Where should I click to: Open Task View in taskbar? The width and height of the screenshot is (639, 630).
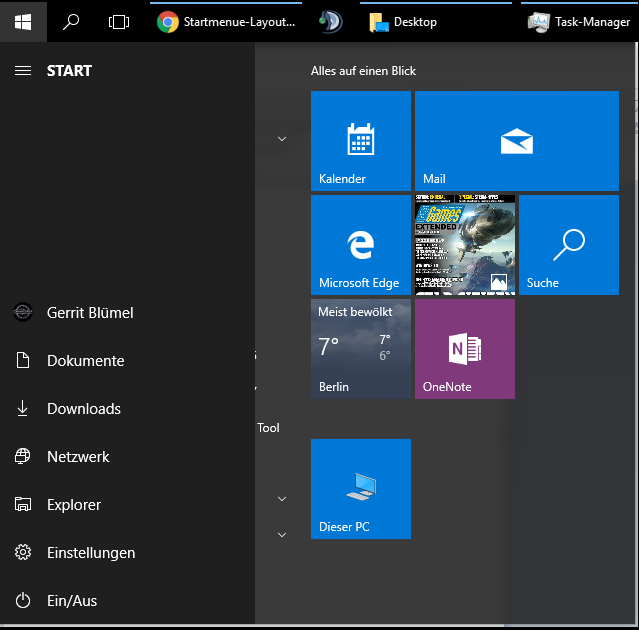click(119, 22)
